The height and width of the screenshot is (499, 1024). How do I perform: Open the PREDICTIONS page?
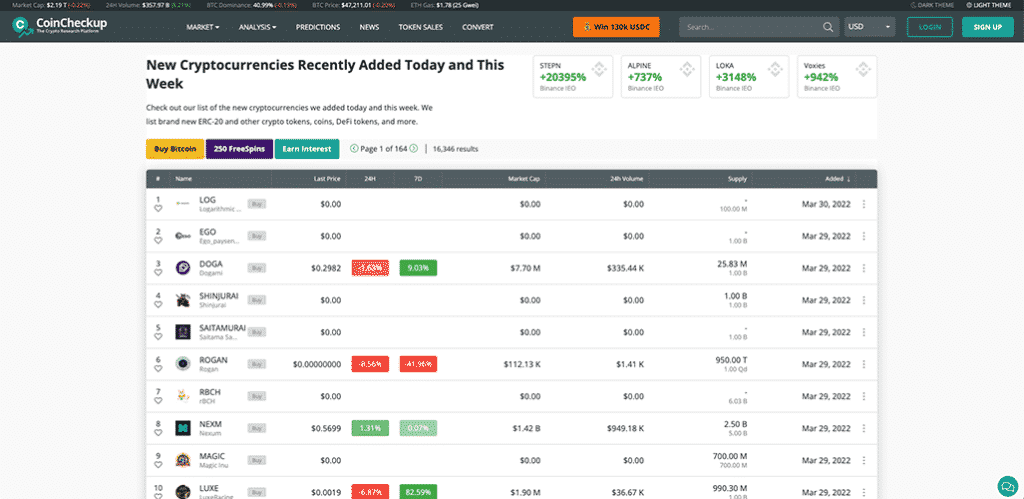click(318, 27)
